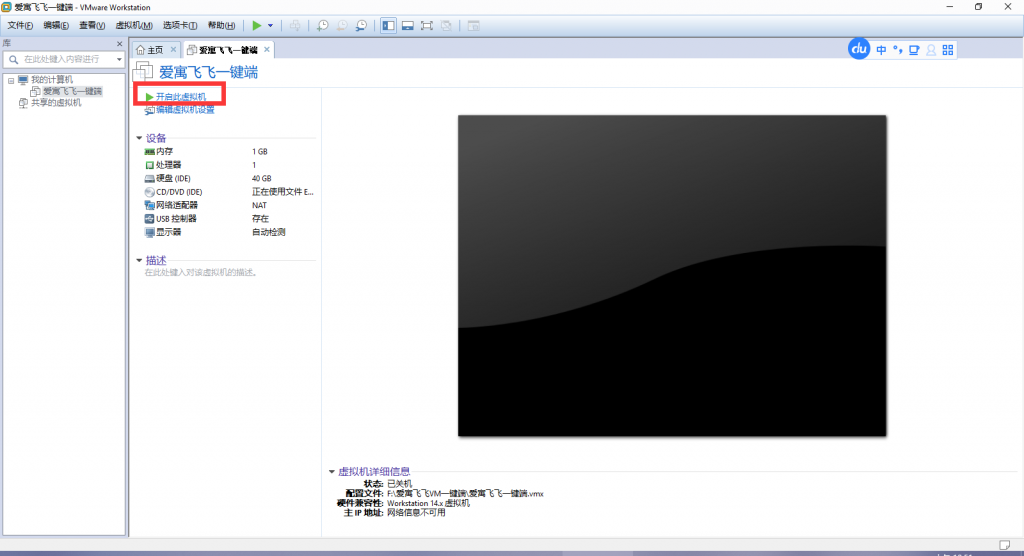The image size is (1024, 556).
Task: Click the 1 GB memory value
Action: pyautogui.click(x=260, y=152)
